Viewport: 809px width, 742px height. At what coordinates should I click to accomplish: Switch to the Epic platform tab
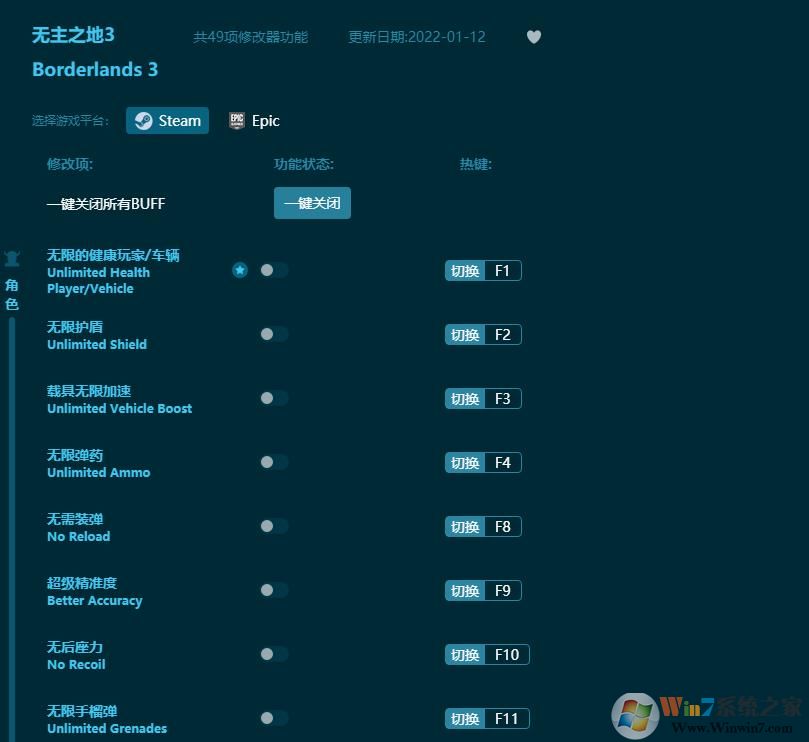click(x=254, y=120)
